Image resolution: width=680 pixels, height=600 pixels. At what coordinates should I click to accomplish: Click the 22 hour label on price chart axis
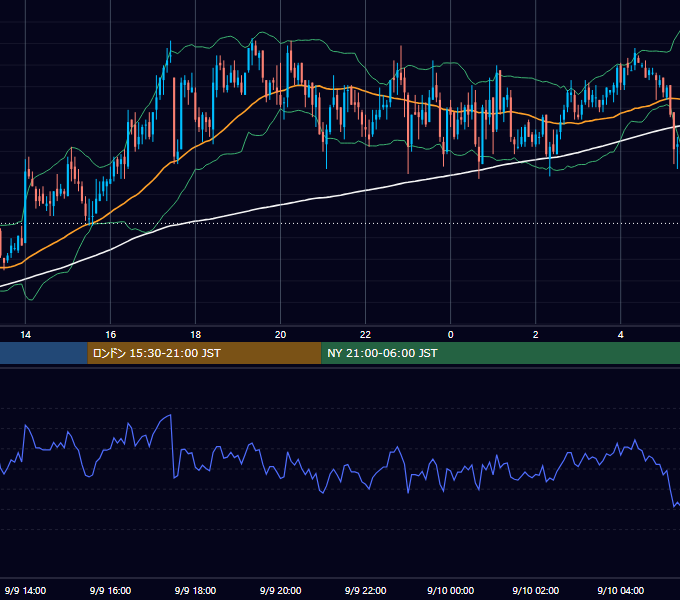click(x=366, y=335)
